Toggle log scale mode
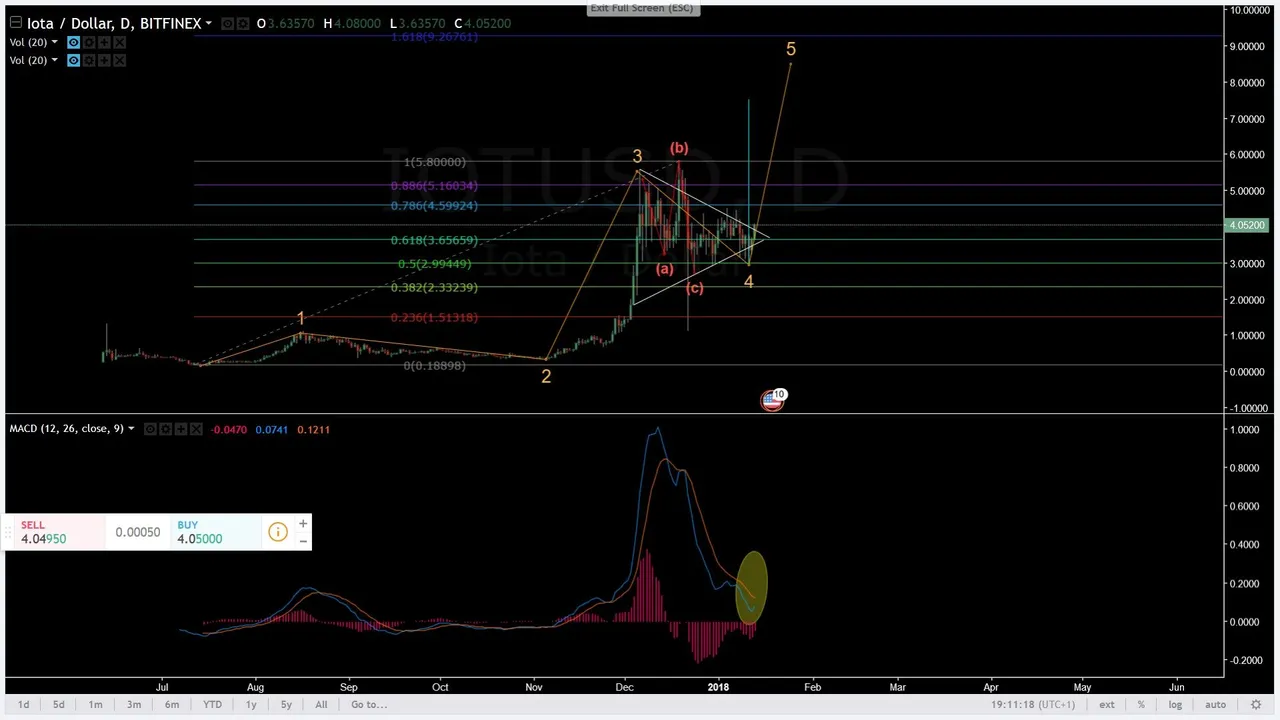Image resolution: width=1280 pixels, height=720 pixels. (x=1176, y=705)
